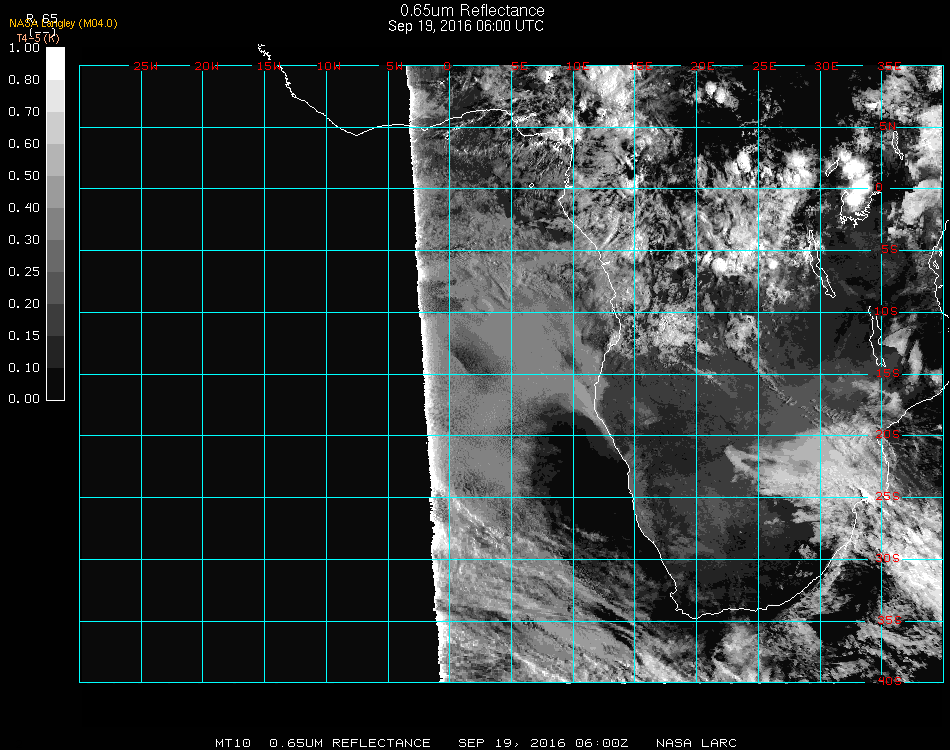Click the 0.00 colorbar scale value
This screenshot has width=950, height=750.
coord(24,399)
